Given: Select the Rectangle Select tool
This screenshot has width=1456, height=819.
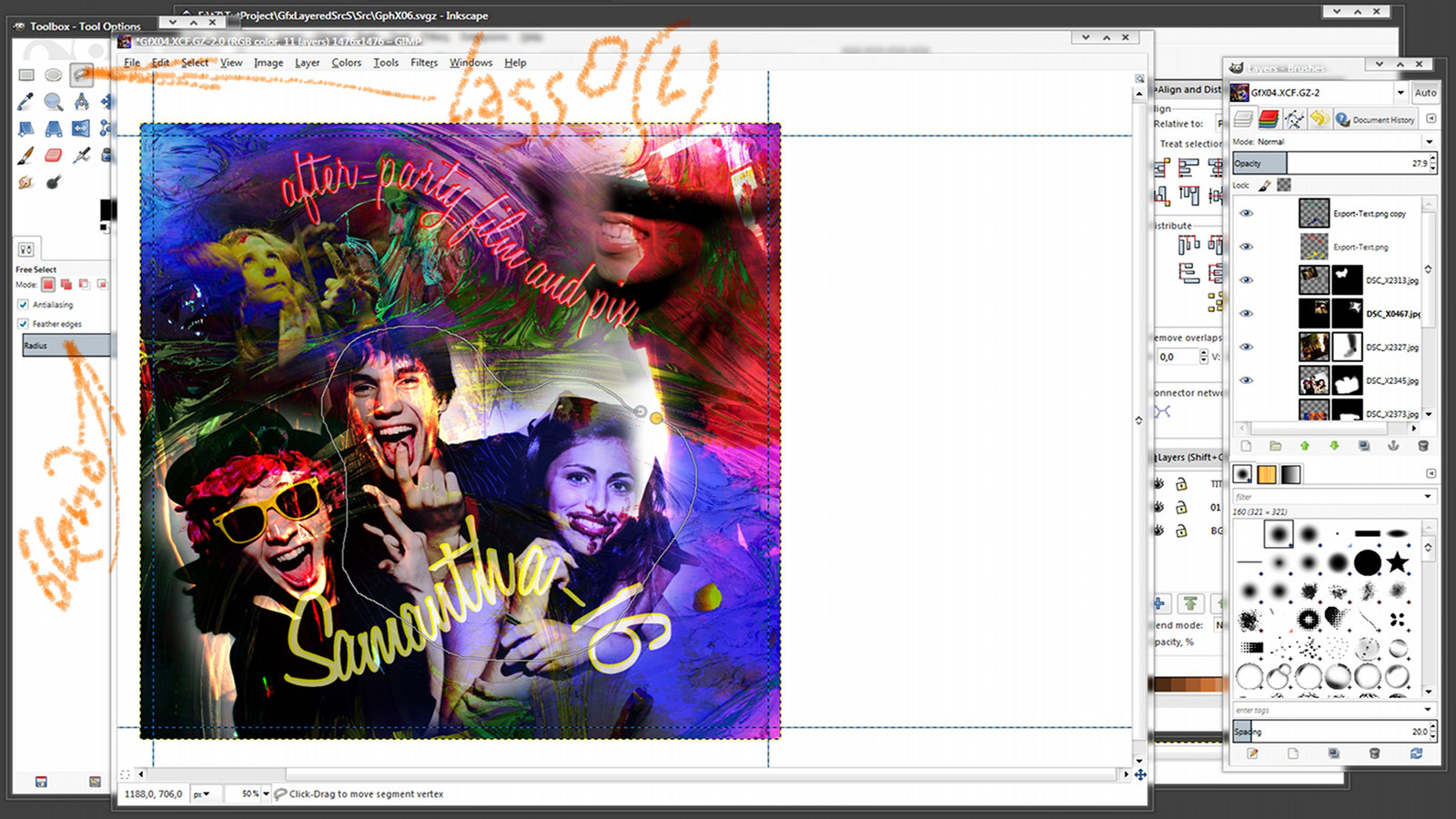Looking at the screenshot, I should point(25,75).
